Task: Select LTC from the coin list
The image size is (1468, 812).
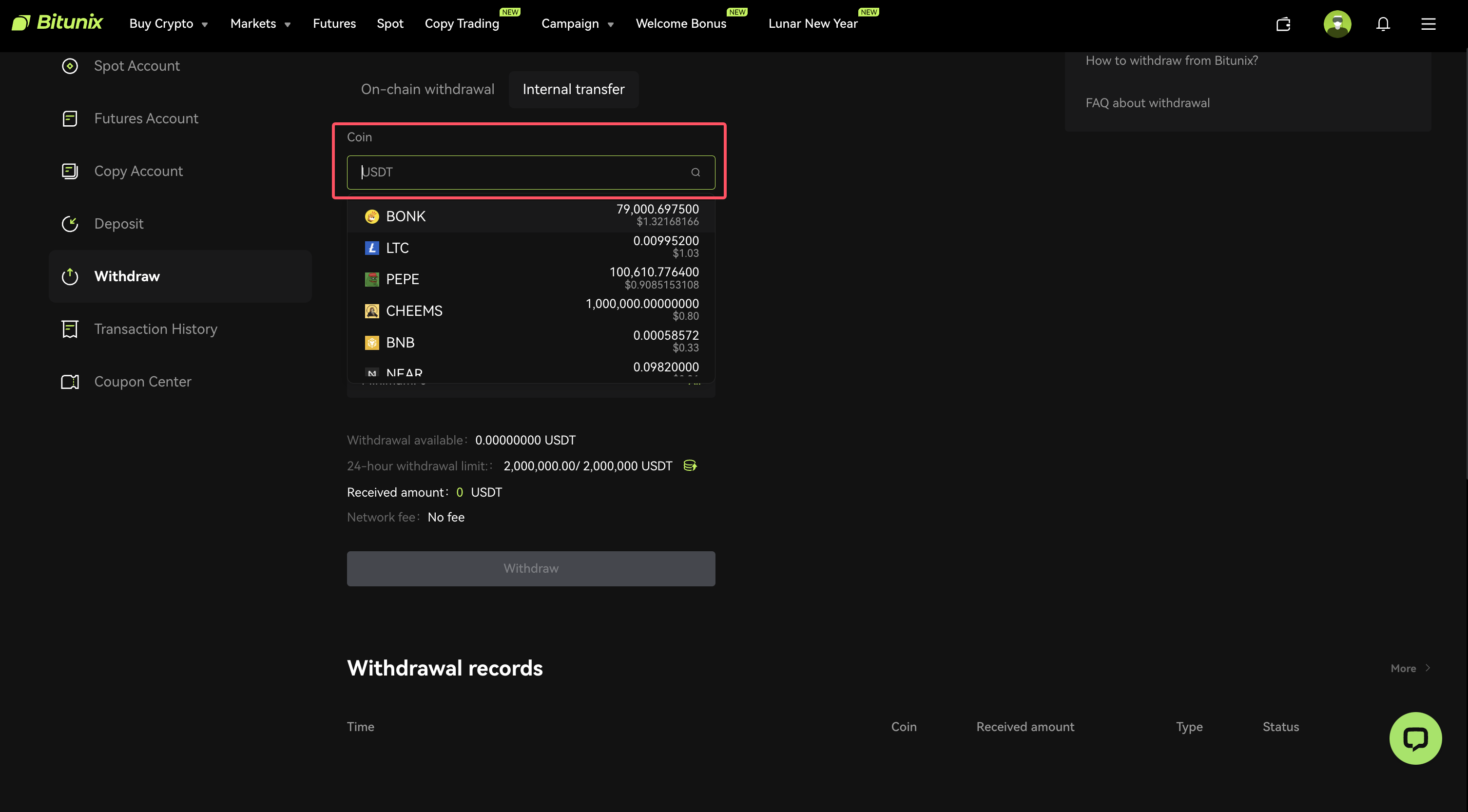Action: (x=531, y=248)
